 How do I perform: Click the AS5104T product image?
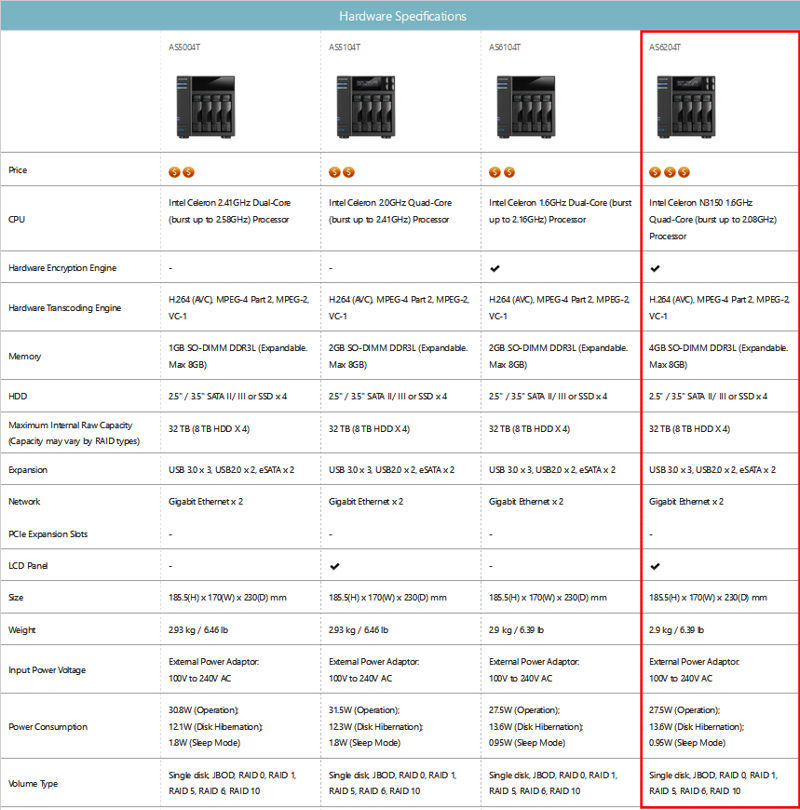[366, 107]
